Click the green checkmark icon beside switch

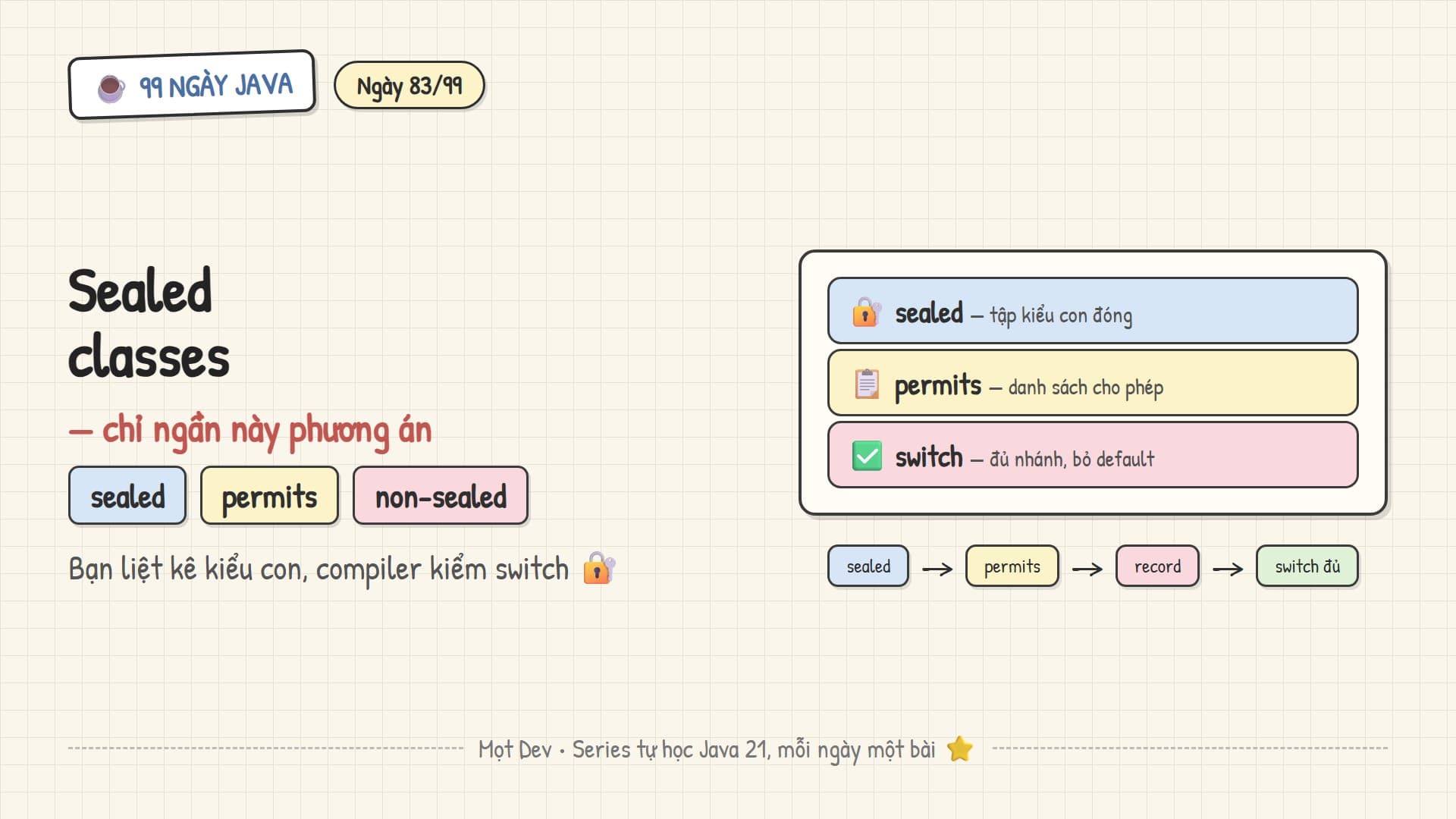click(867, 456)
